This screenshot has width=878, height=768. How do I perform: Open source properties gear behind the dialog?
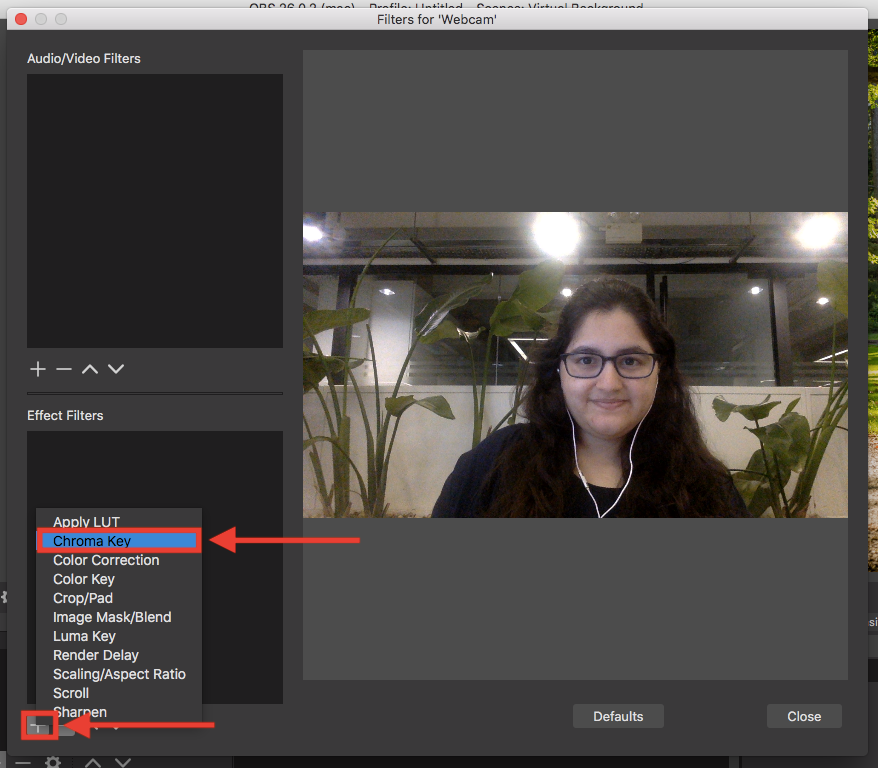click(x=52, y=762)
